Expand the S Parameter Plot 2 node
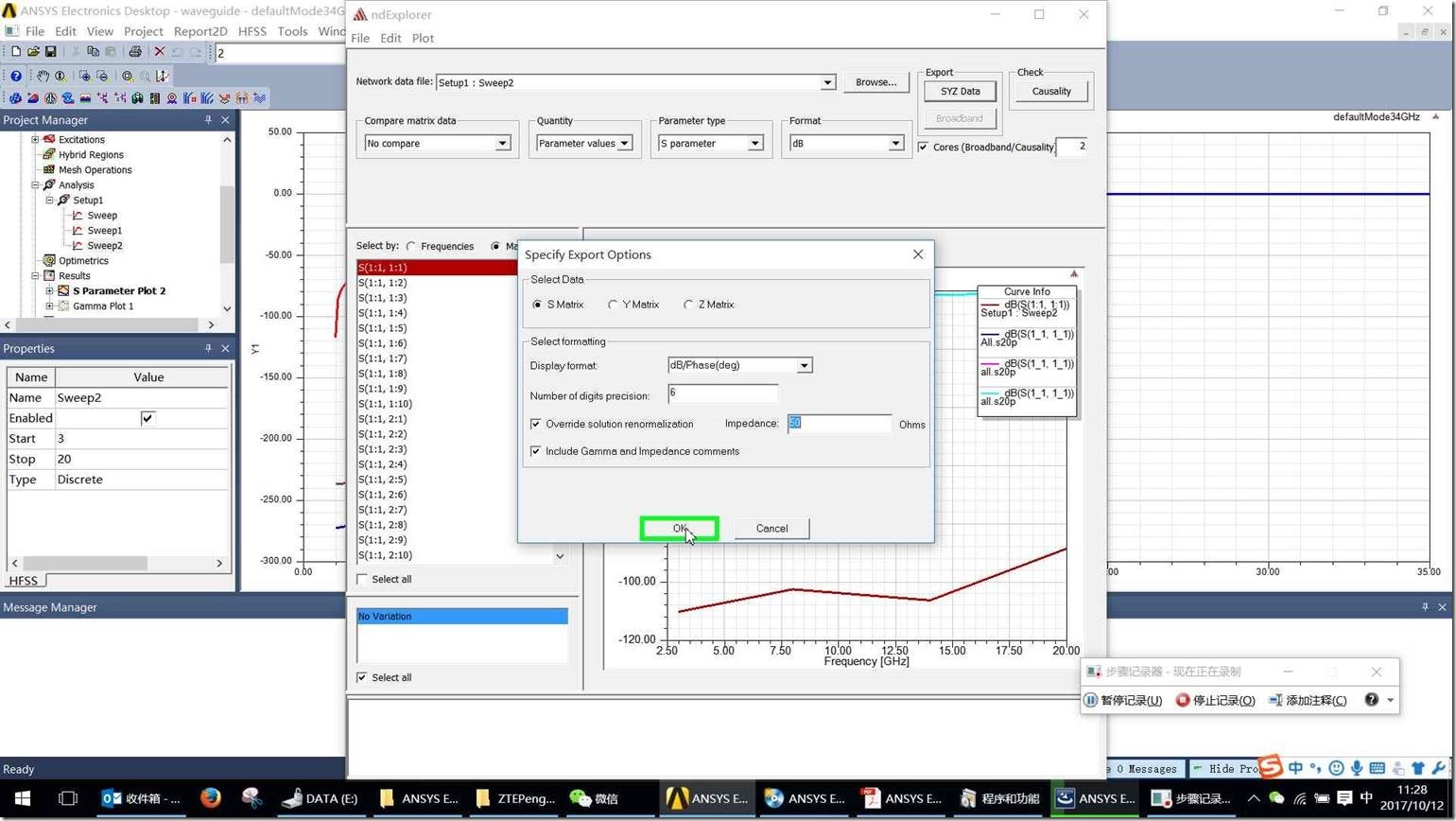Screen dimensions: 1456x821 (x=50, y=290)
